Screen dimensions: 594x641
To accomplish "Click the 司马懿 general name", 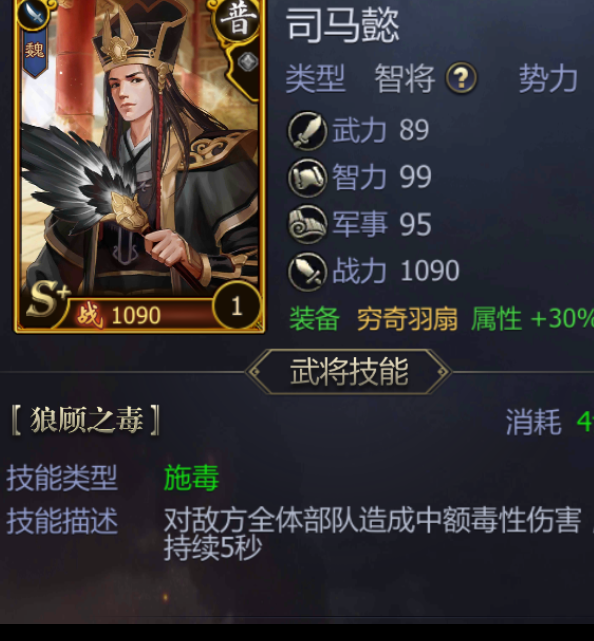I will click(343, 25).
